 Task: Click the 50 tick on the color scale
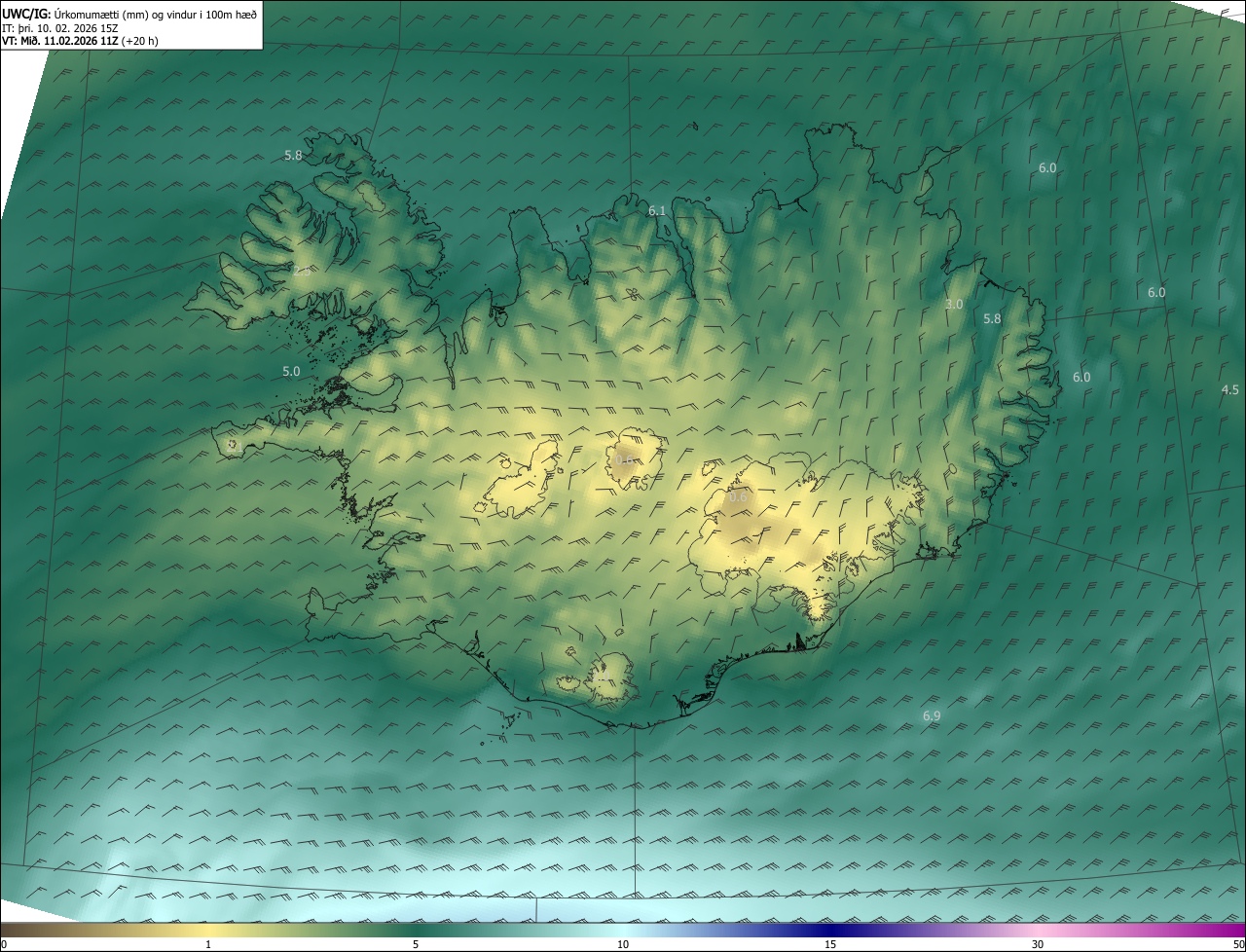click(x=1238, y=944)
